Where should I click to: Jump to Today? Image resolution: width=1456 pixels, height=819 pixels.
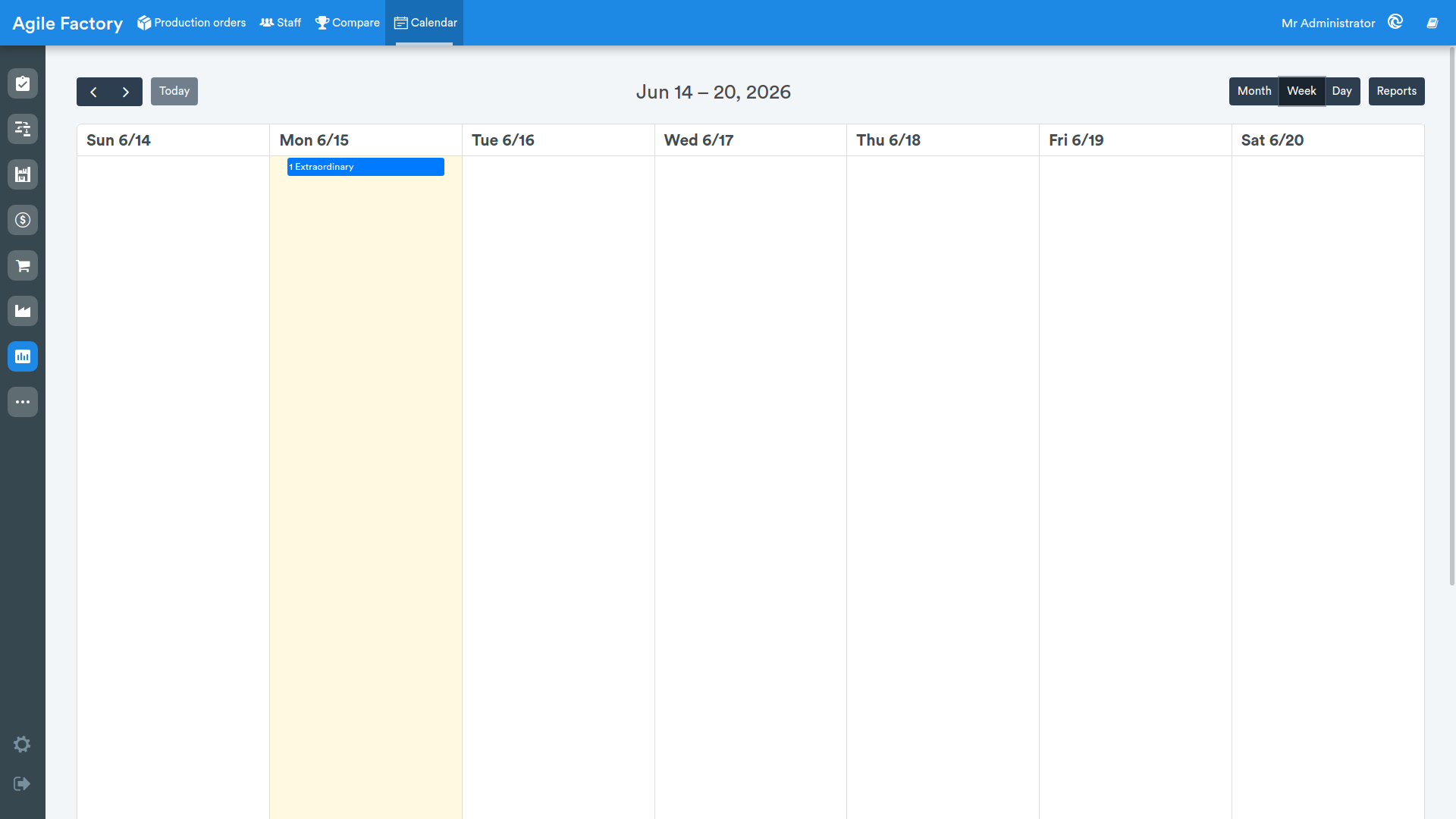(x=174, y=91)
